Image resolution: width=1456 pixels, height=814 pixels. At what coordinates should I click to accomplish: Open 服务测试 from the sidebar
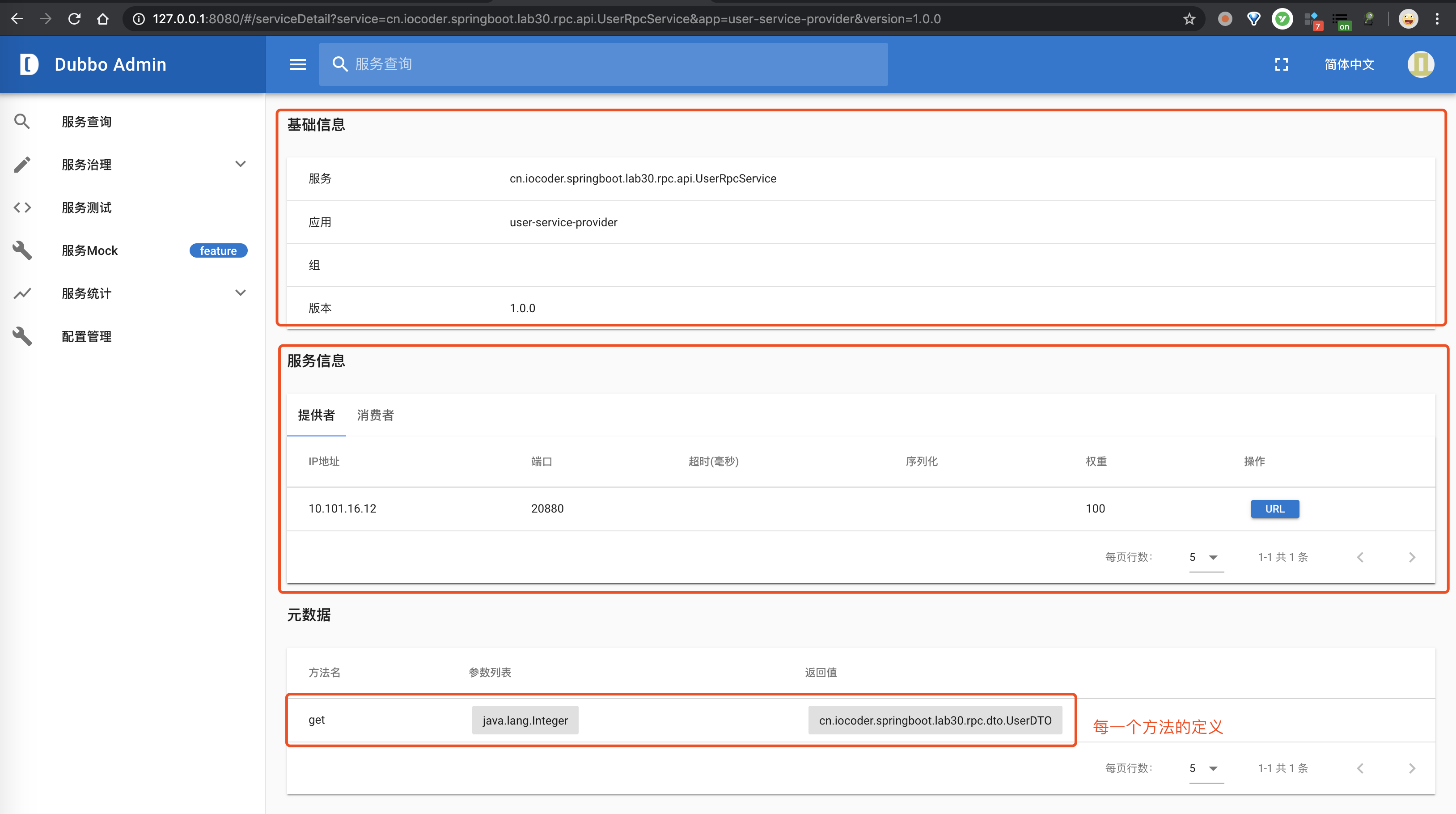point(86,208)
